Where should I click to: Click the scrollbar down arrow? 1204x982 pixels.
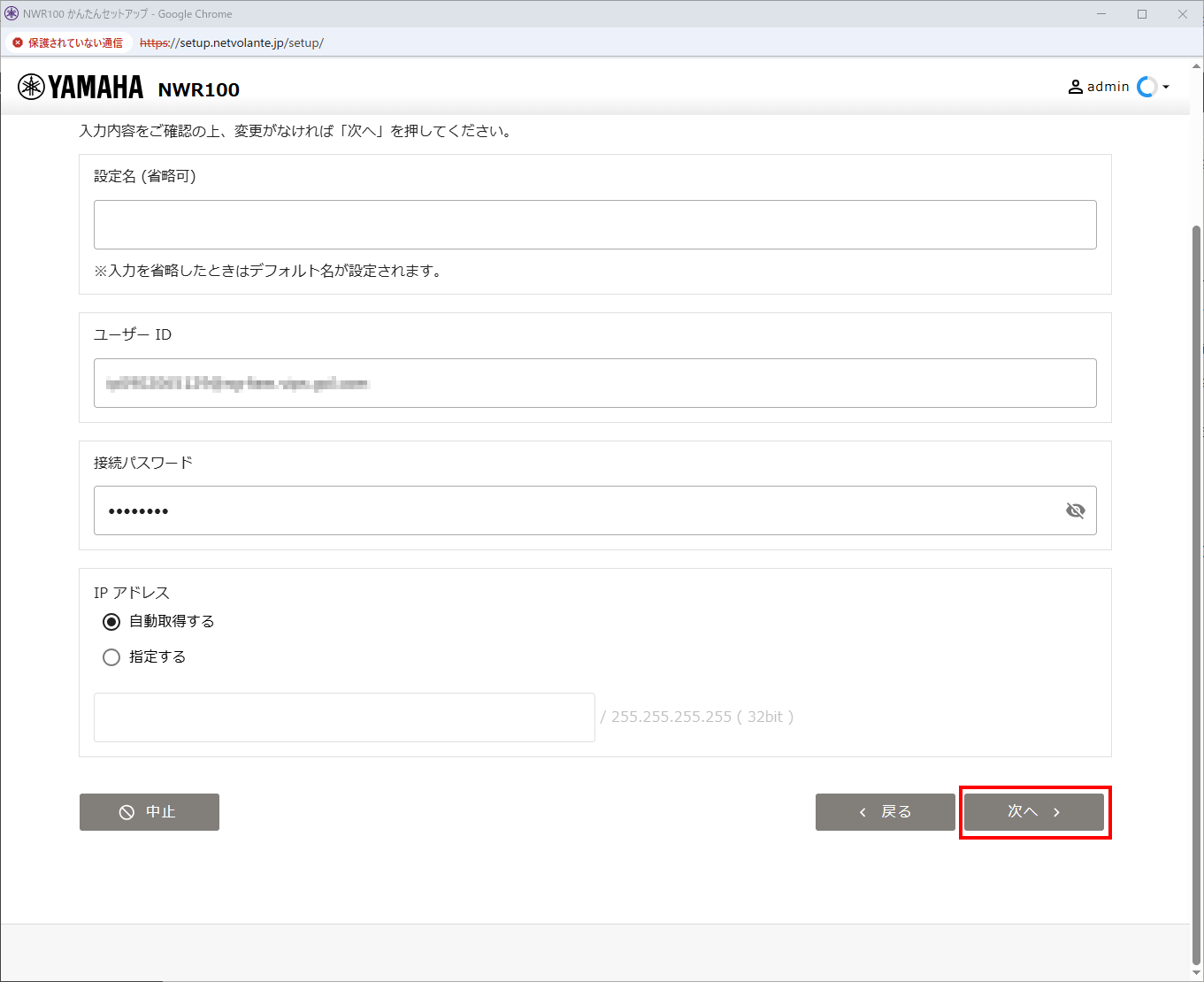(x=1197, y=974)
